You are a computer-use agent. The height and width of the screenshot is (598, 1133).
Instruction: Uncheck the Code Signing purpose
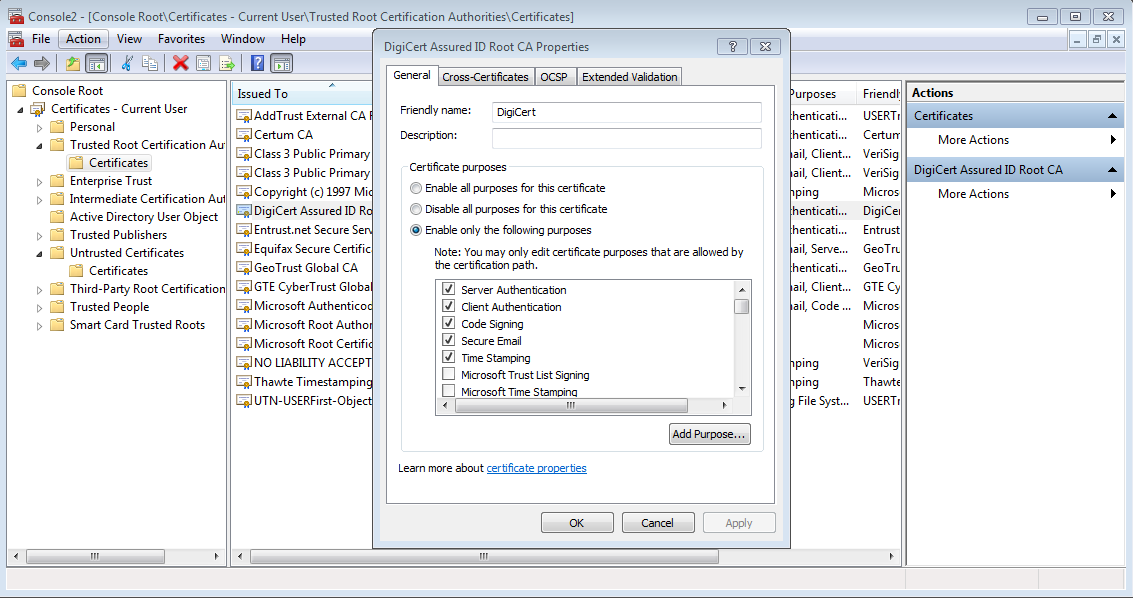[x=449, y=324]
